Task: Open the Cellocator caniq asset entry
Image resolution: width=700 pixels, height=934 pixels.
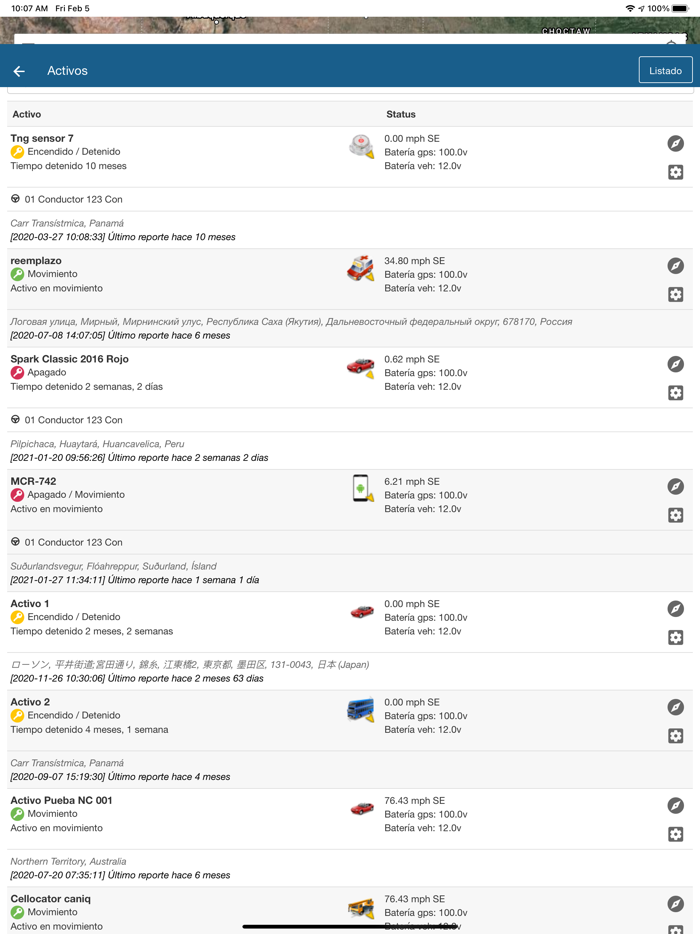Action: [50, 899]
